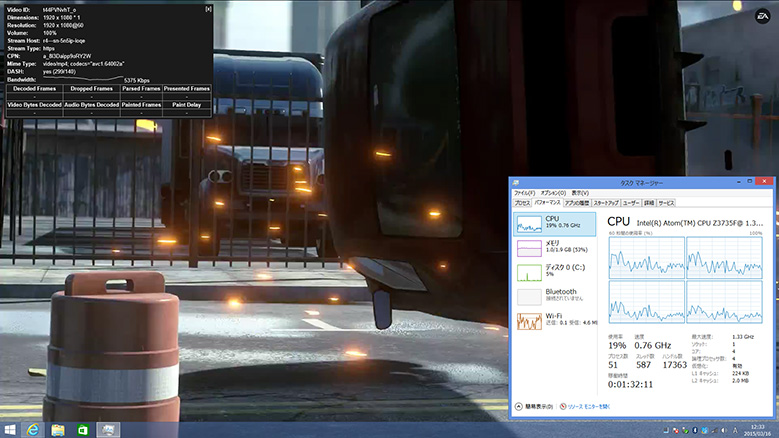
Task: Open the 詳細 tab
Action: click(x=649, y=203)
